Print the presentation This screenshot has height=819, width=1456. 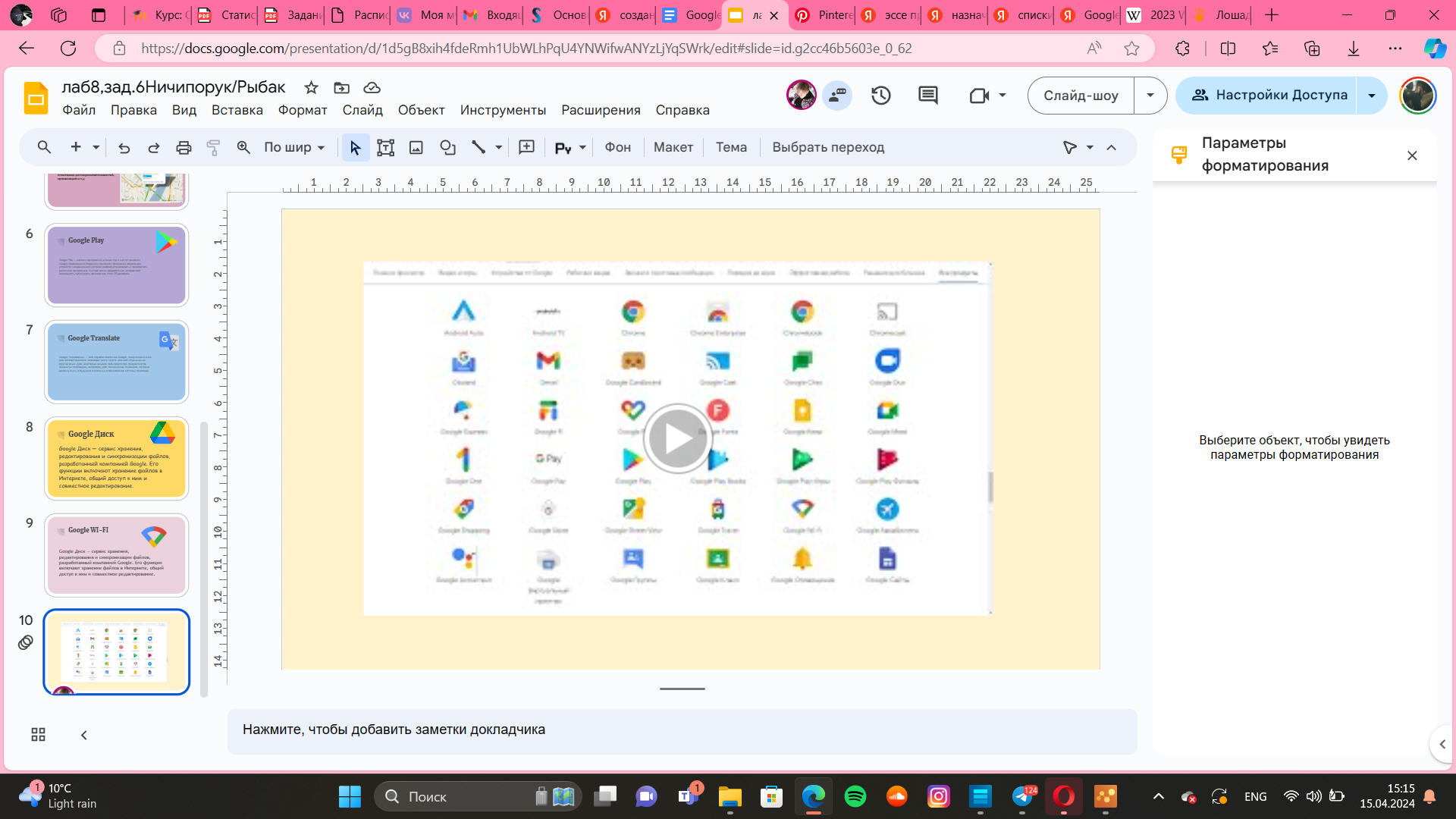tap(184, 147)
